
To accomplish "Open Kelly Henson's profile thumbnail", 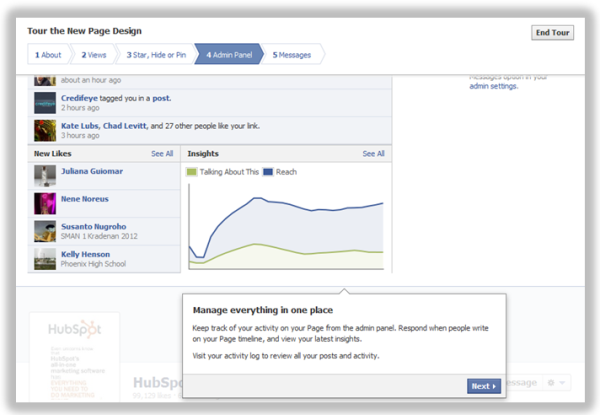I will 44,260.
